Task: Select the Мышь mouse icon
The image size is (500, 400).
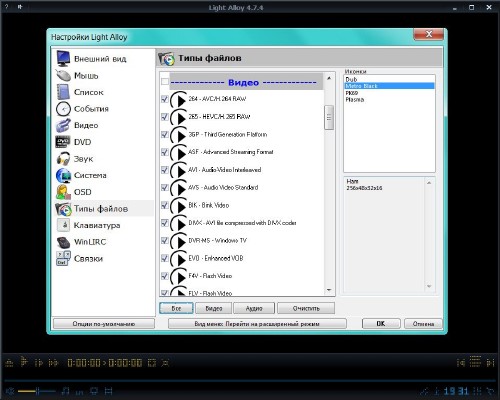Action: point(63,75)
